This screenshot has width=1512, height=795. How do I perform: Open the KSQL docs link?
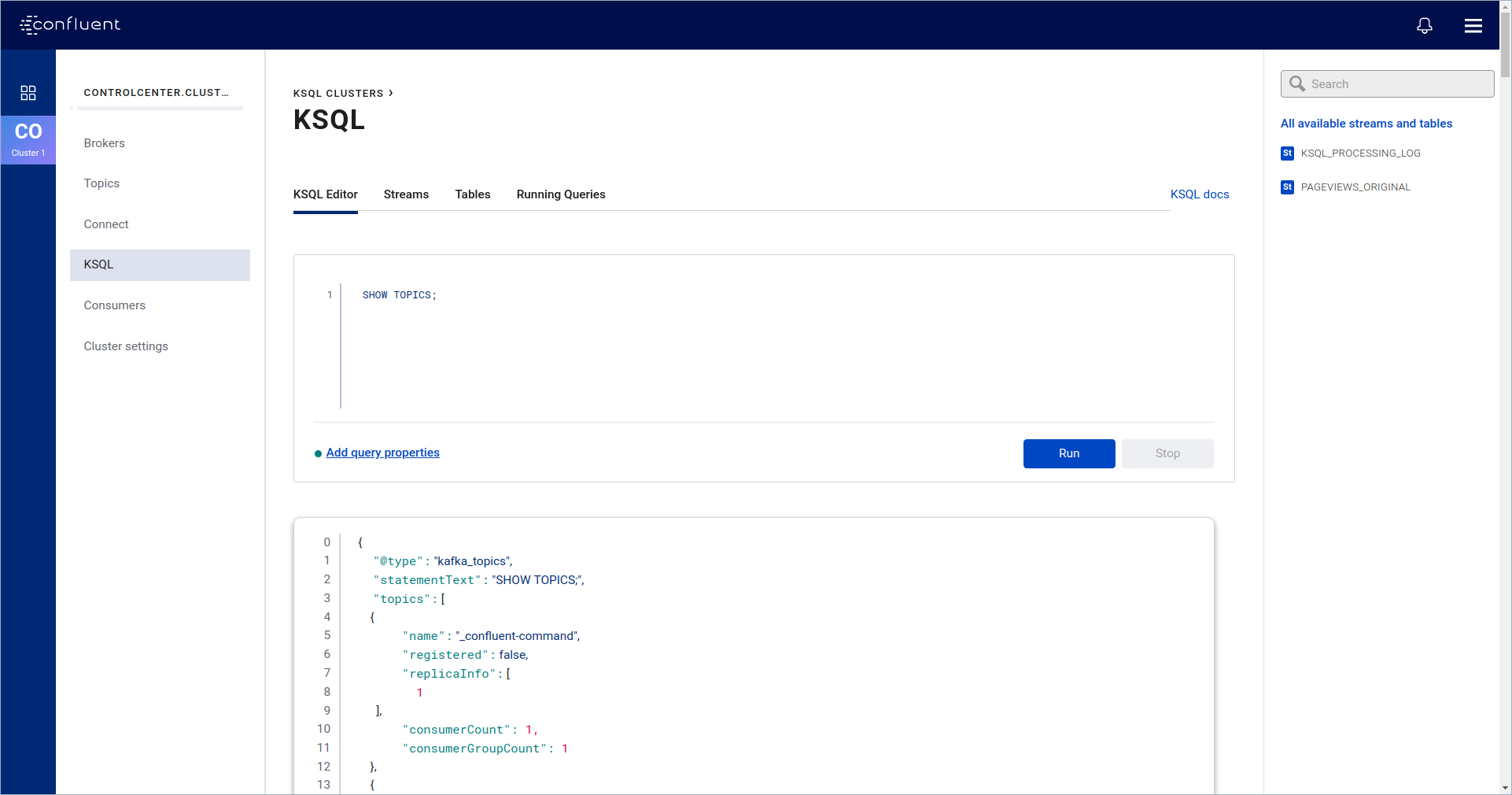[x=1199, y=194]
